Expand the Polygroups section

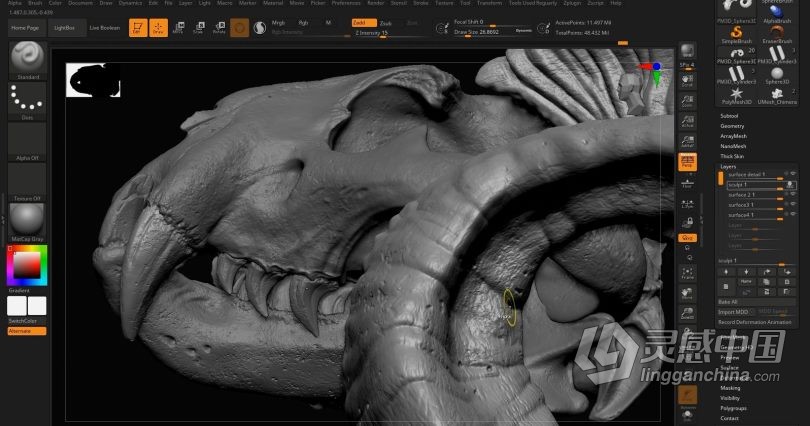coord(733,408)
